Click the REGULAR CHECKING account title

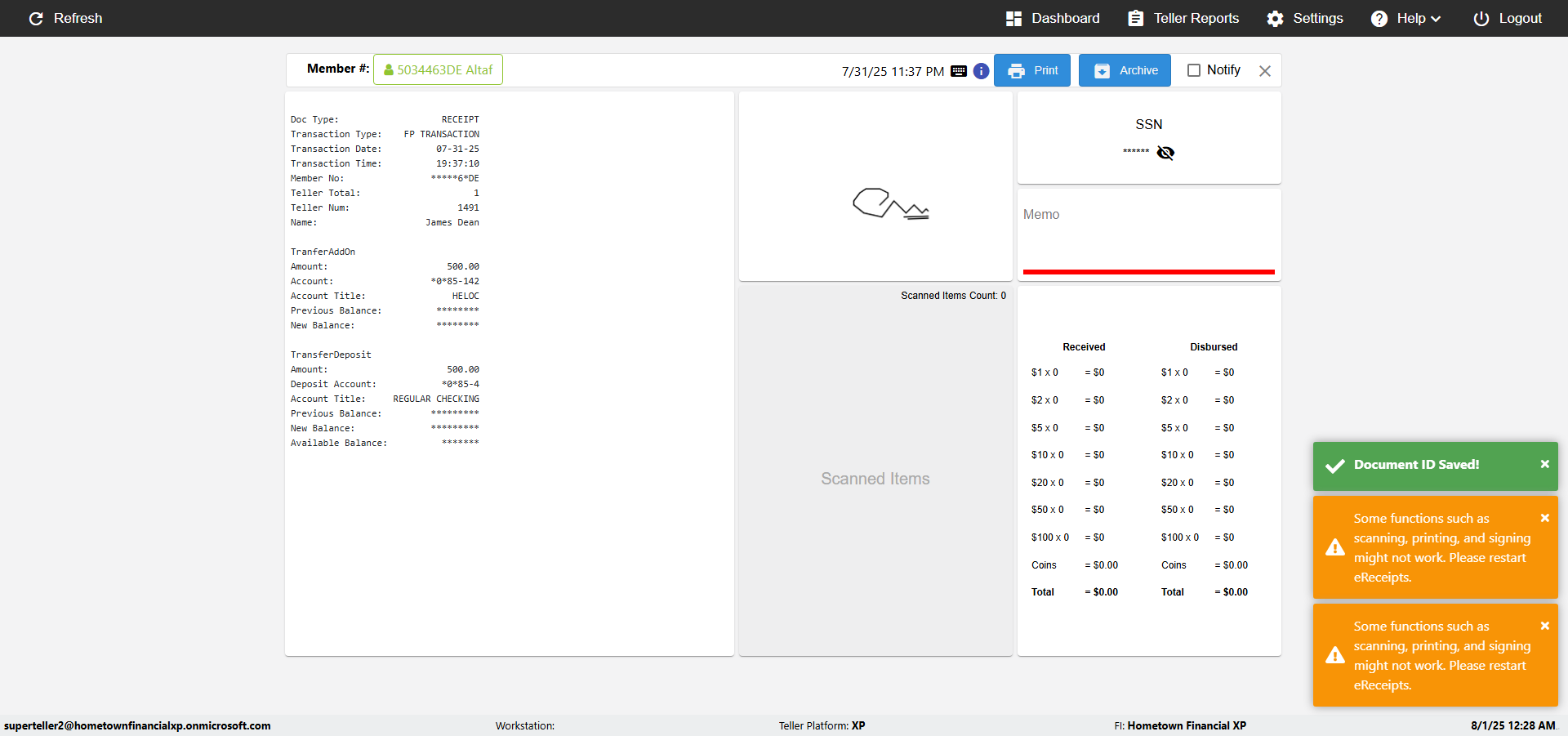(436, 399)
